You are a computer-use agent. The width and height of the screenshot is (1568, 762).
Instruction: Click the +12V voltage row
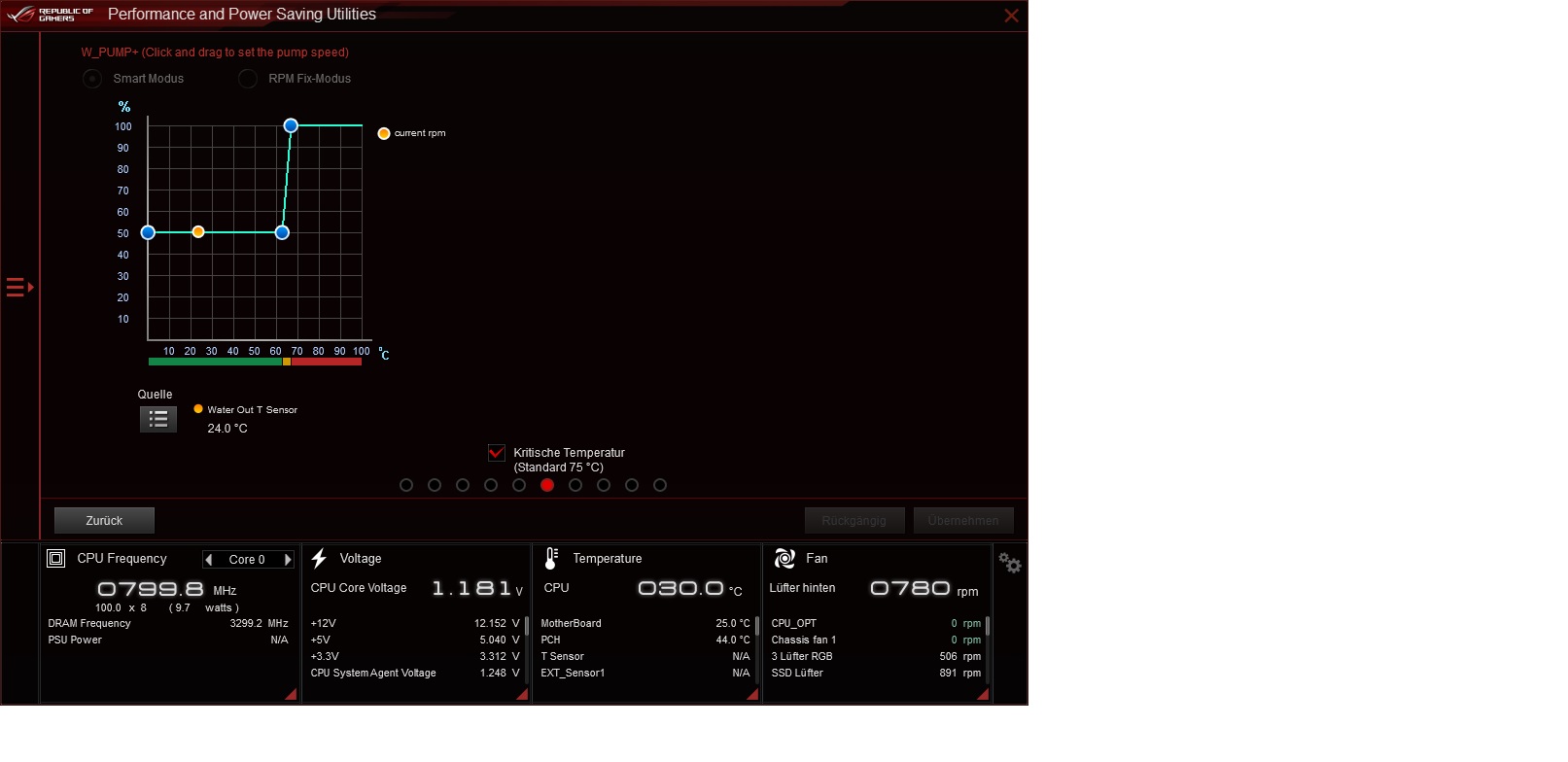tap(415, 624)
